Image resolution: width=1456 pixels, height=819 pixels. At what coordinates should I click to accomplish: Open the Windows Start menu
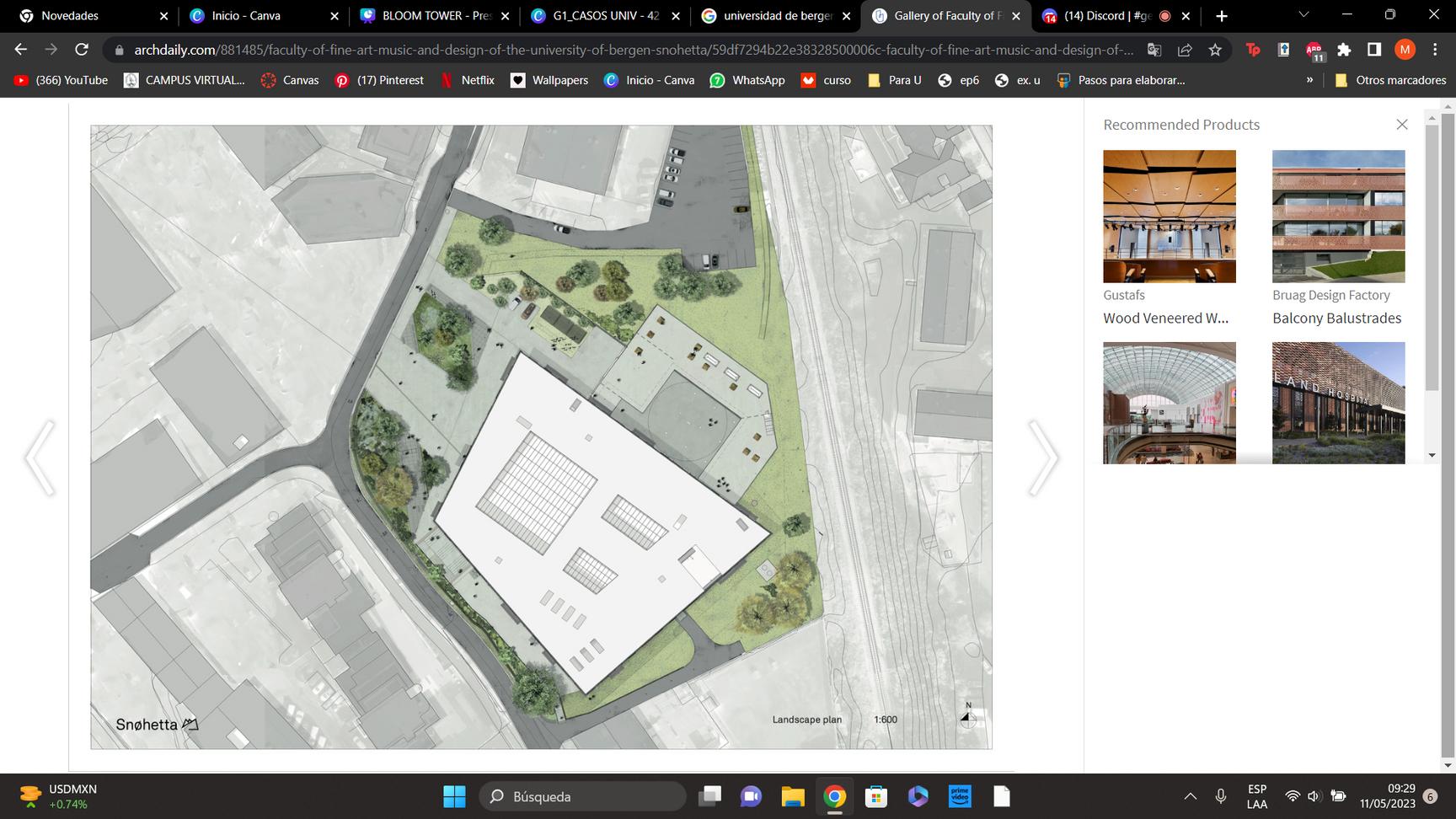click(x=454, y=796)
